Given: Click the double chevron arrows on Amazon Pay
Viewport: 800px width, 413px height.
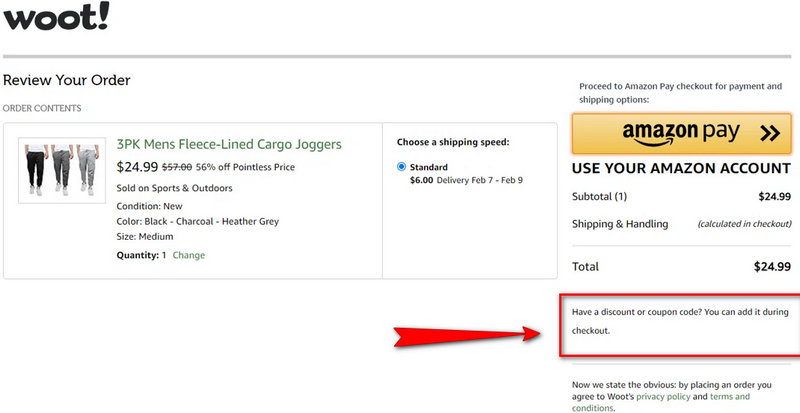Looking at the screenshot, I should tap(769, 133).
